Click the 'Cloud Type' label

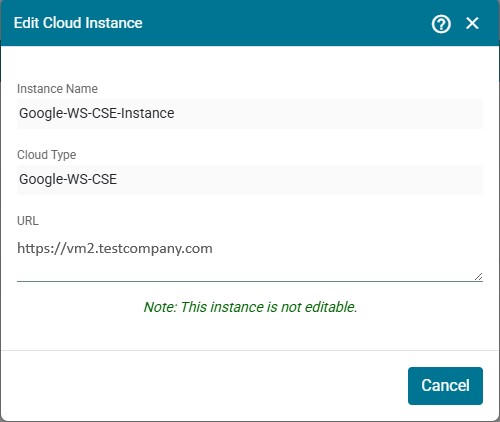(x=47, y=155)
